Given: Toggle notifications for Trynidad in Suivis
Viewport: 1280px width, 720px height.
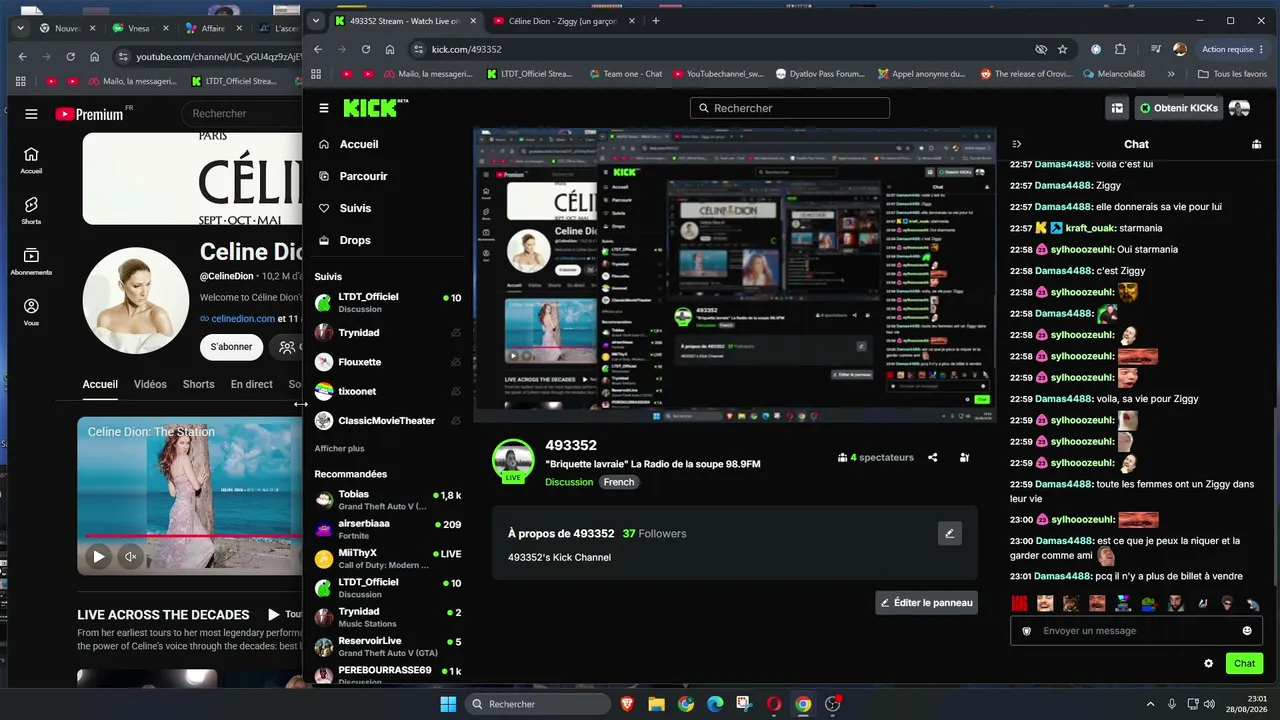Looking at the screenshot, I should click(456, 333).
